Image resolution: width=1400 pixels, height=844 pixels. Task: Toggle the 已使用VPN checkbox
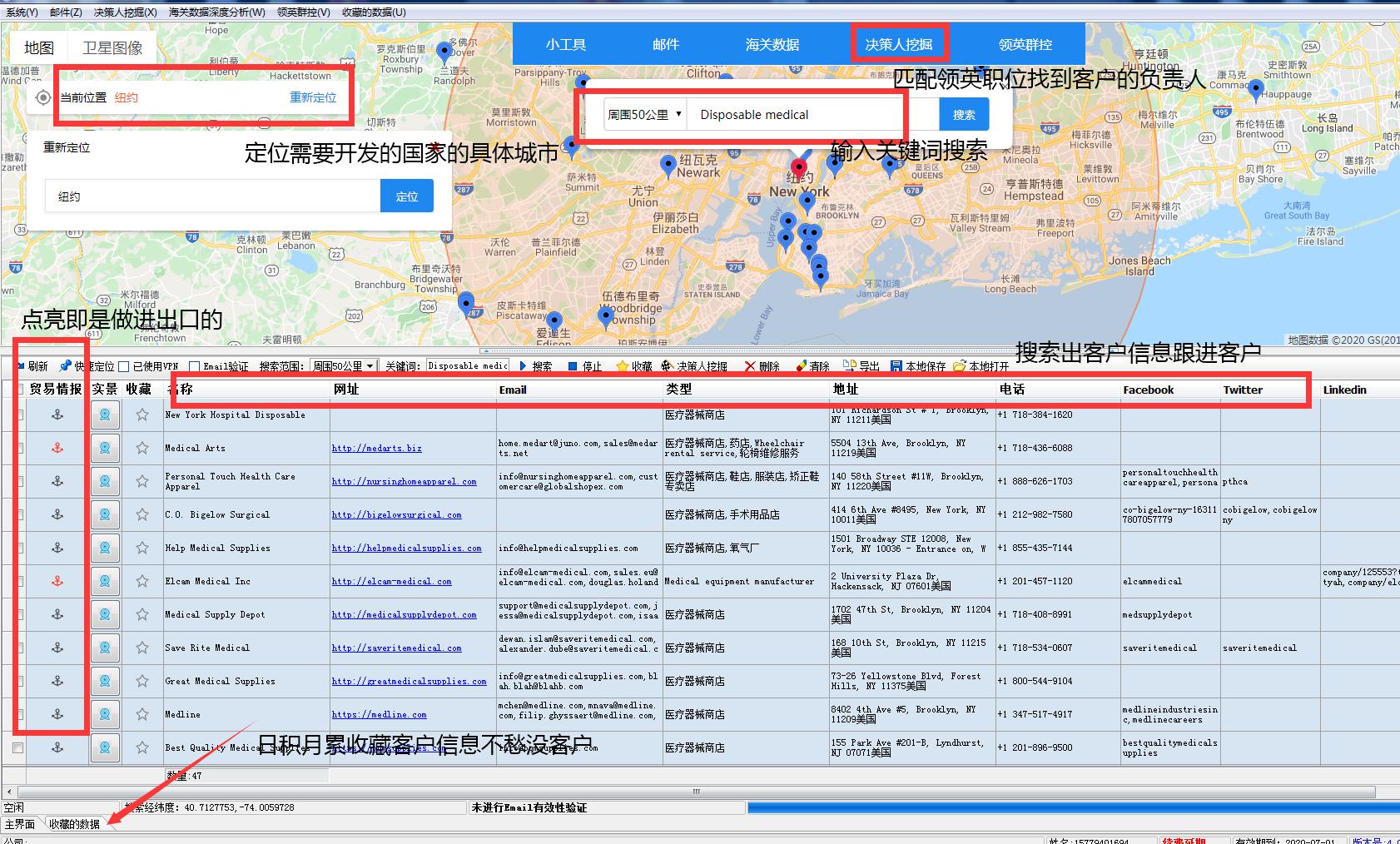pos(124,366)
